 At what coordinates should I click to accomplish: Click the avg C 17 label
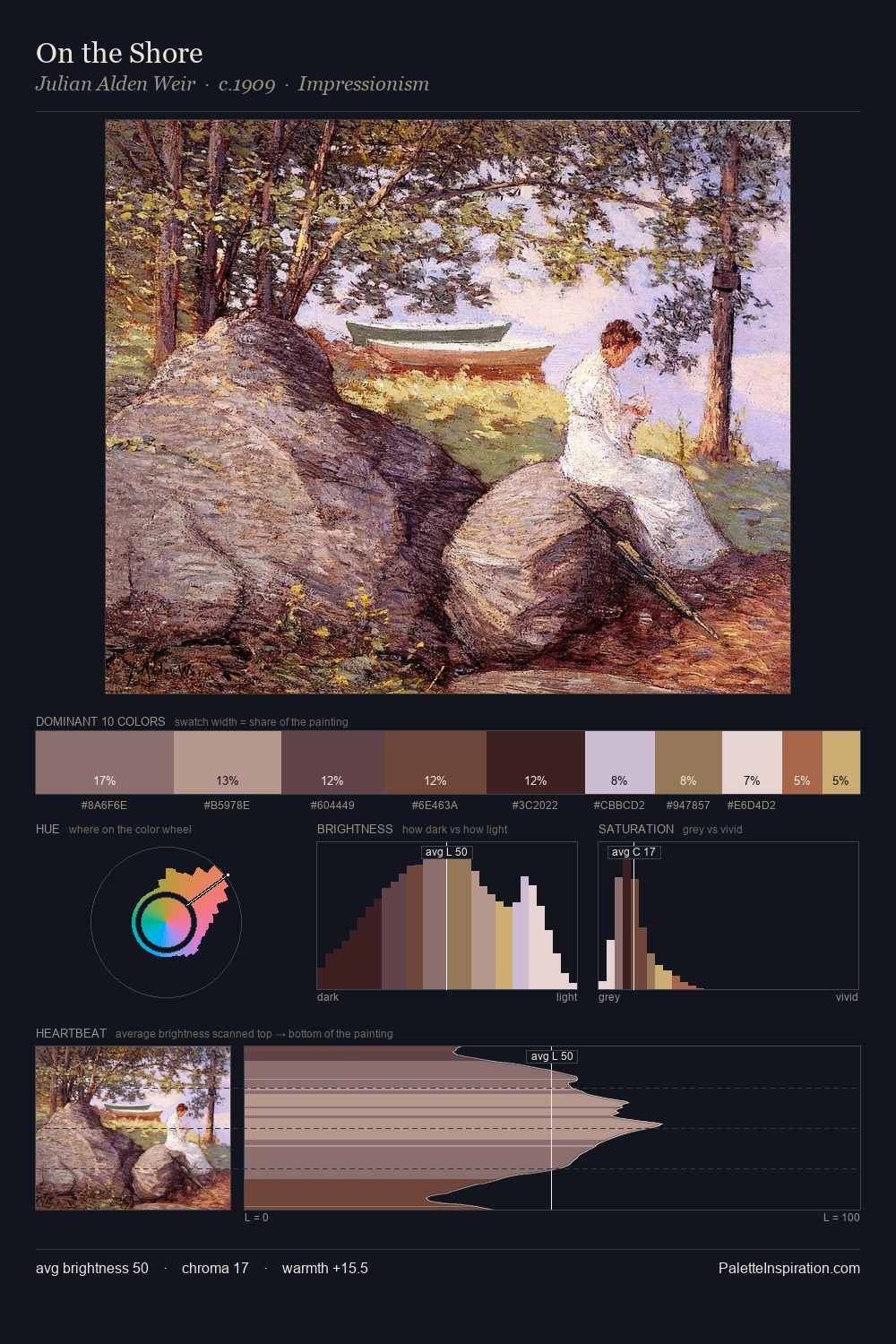click(633, 852)
